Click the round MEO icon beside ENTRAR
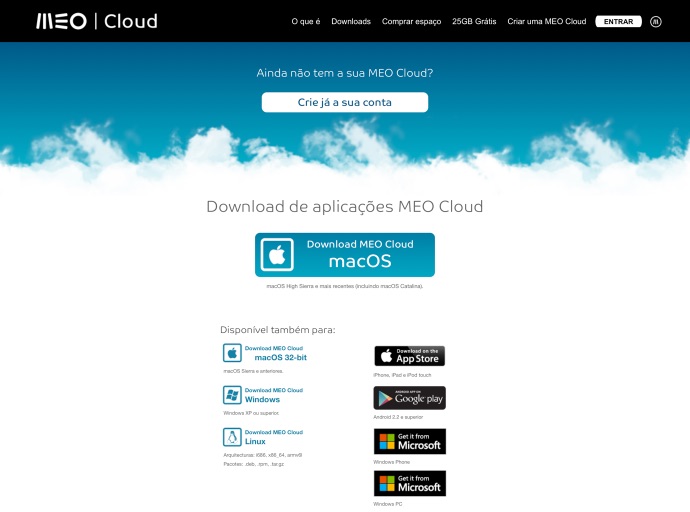Viewport: 690px width, 512px height. [656, 21]
